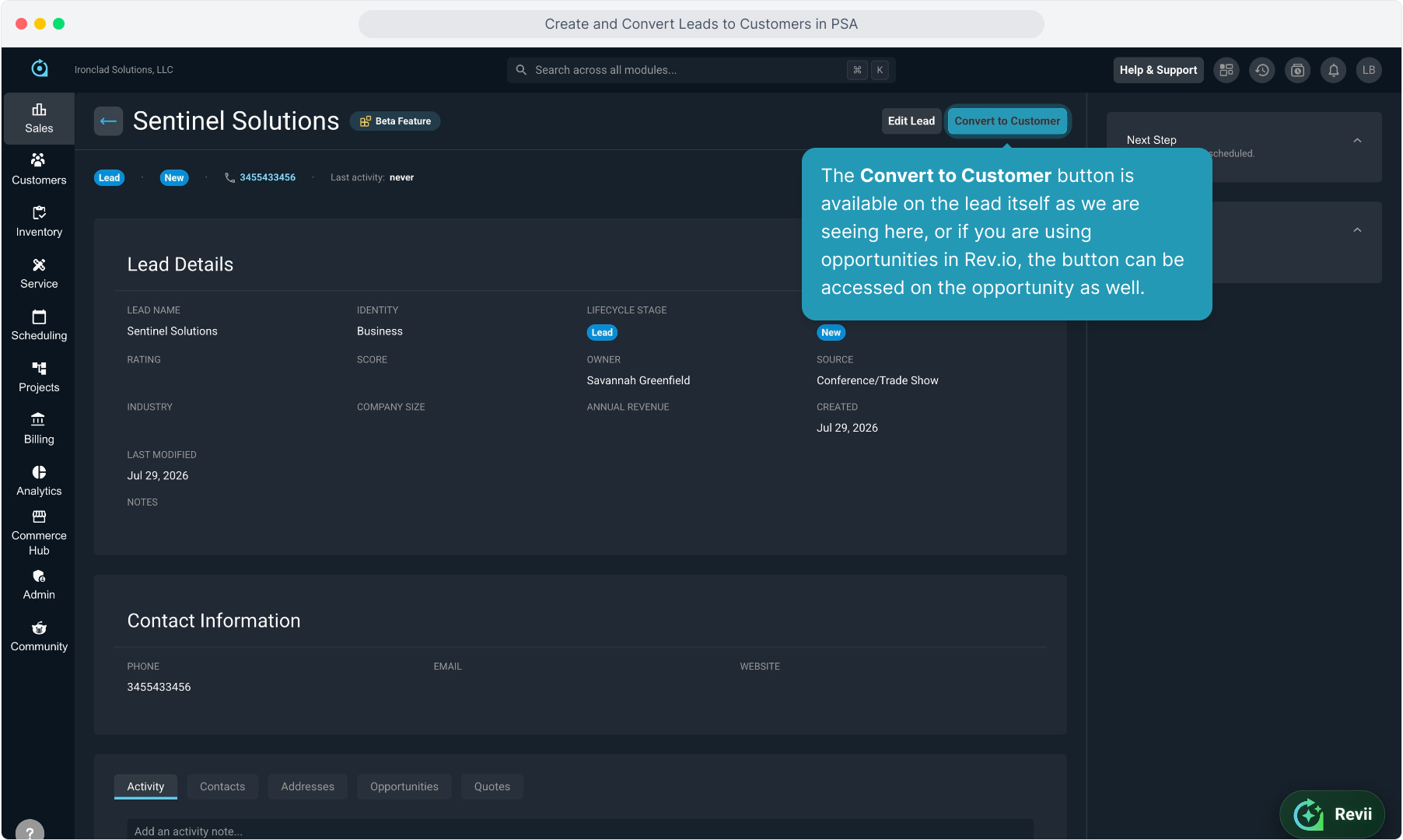Click the New status badge under title
Image resolution: width=1403 pixels, height=840 pixels.
[174, 178]
